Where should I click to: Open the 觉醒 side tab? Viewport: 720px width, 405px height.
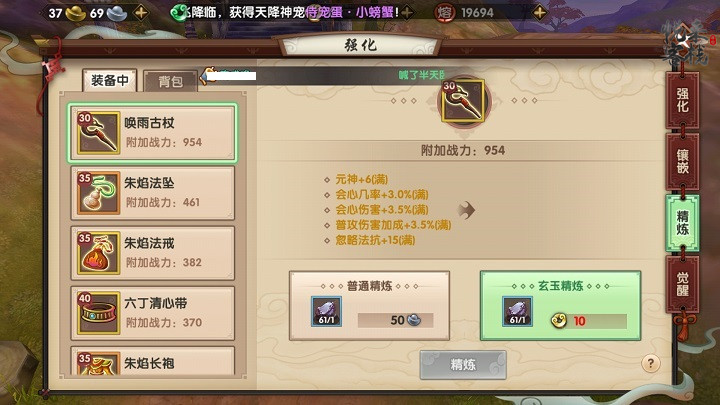[x=682, y=284]
